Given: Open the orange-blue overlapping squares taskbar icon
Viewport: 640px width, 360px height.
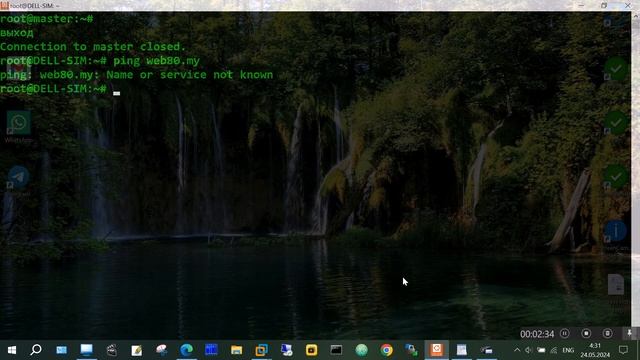Looking at the screenshot, I should [261, 350].
